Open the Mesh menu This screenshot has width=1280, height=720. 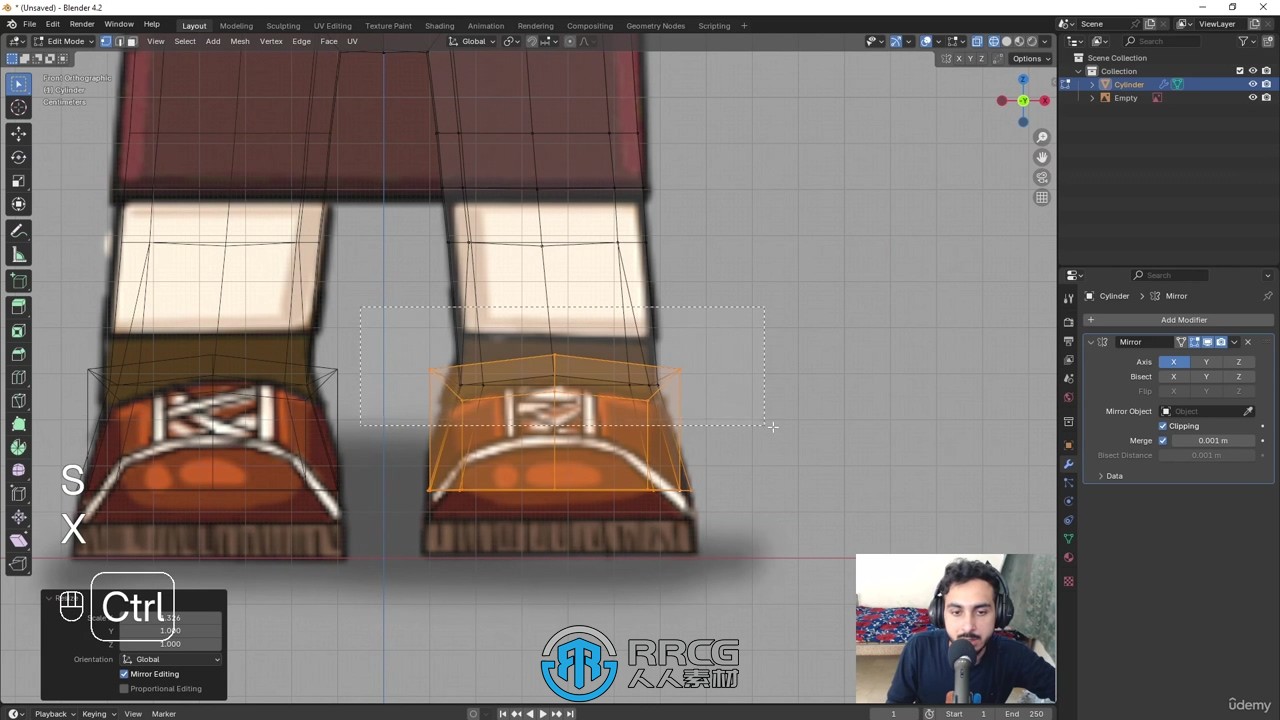pyautogui.click(x=240, y=41)
